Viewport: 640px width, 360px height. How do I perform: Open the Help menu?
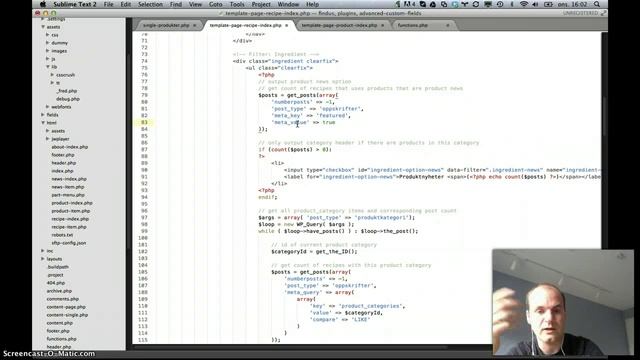point(312,4)
